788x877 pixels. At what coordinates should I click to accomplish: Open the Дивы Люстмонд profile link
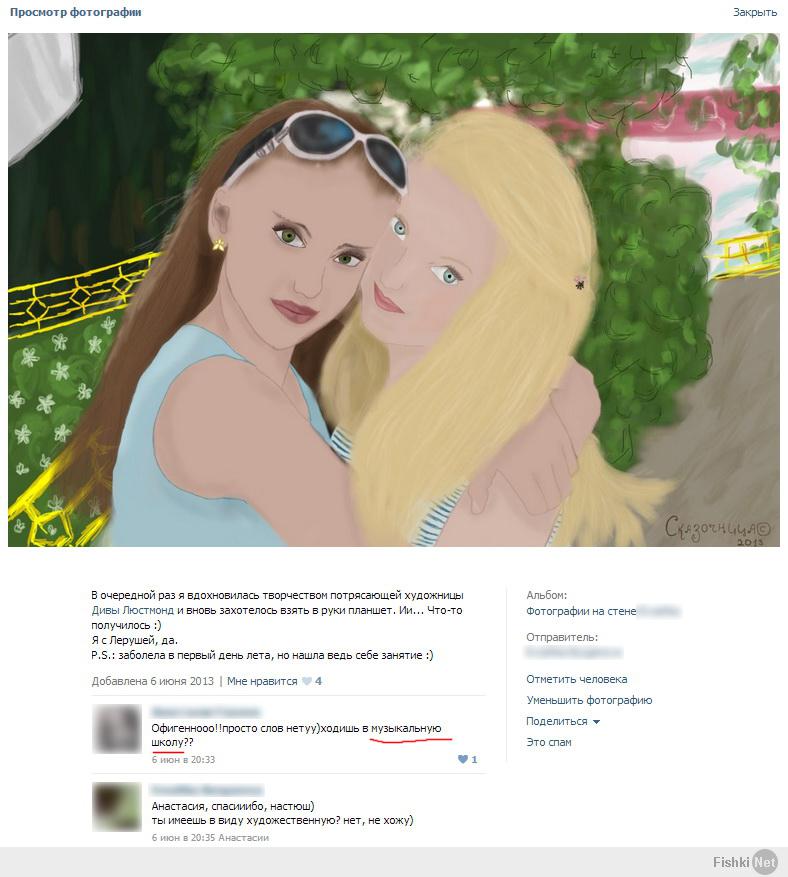pos(133,610)
